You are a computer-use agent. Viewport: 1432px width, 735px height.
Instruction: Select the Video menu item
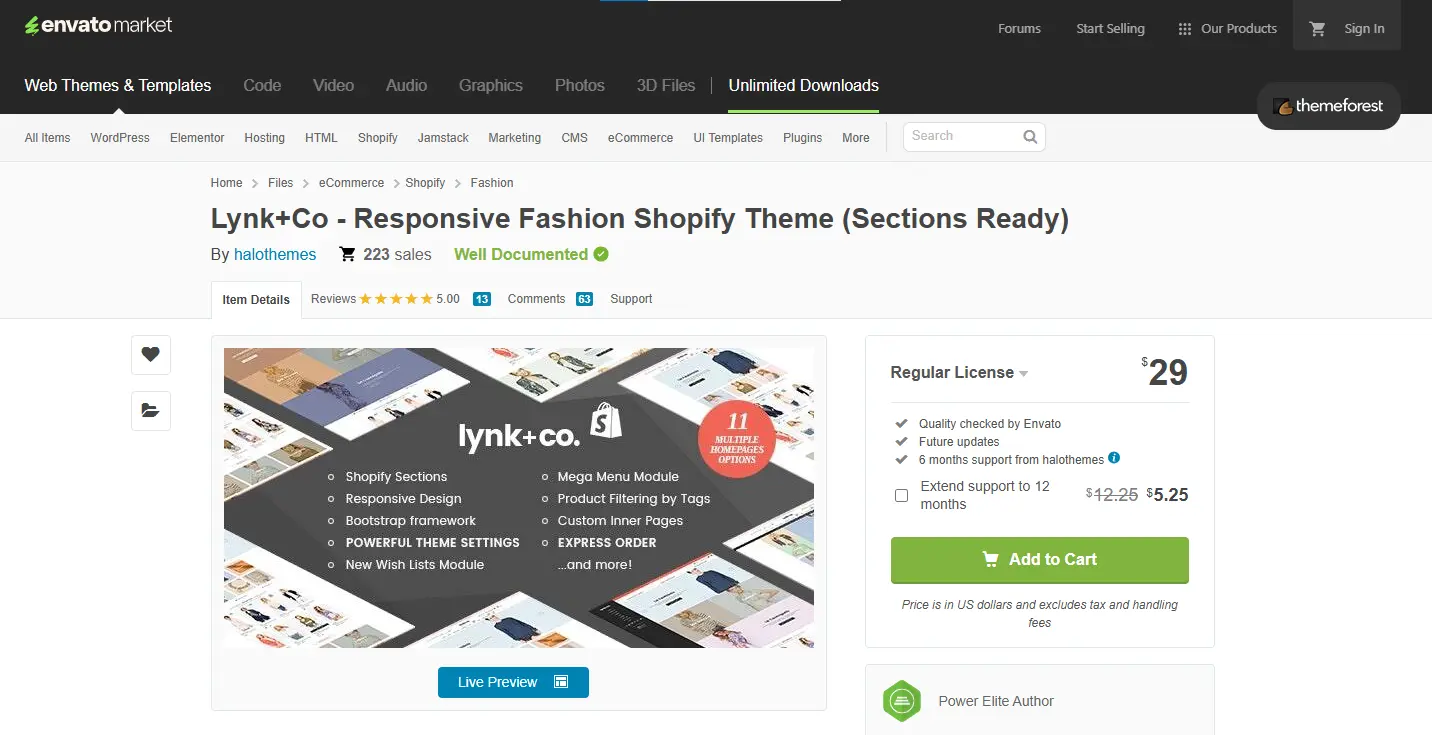click(x=333, y=85)
